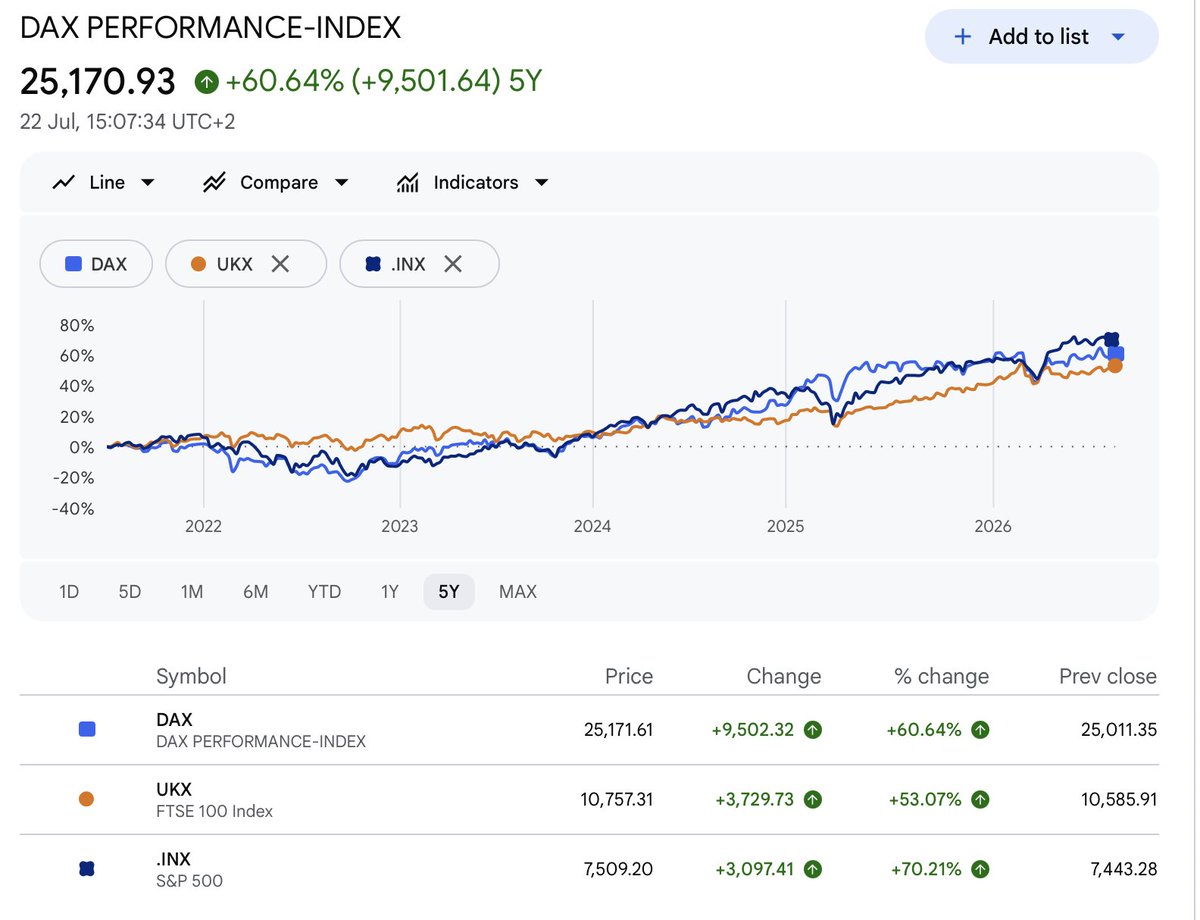Click the blue DAX color square in the chip
The width and height of the screenshot is (1200, 920).
point(73,264)
